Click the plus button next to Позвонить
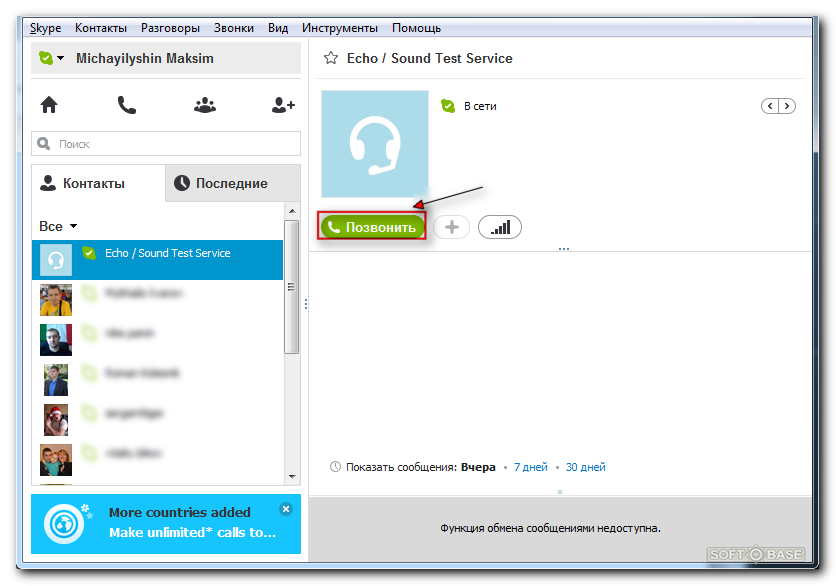 452,227
